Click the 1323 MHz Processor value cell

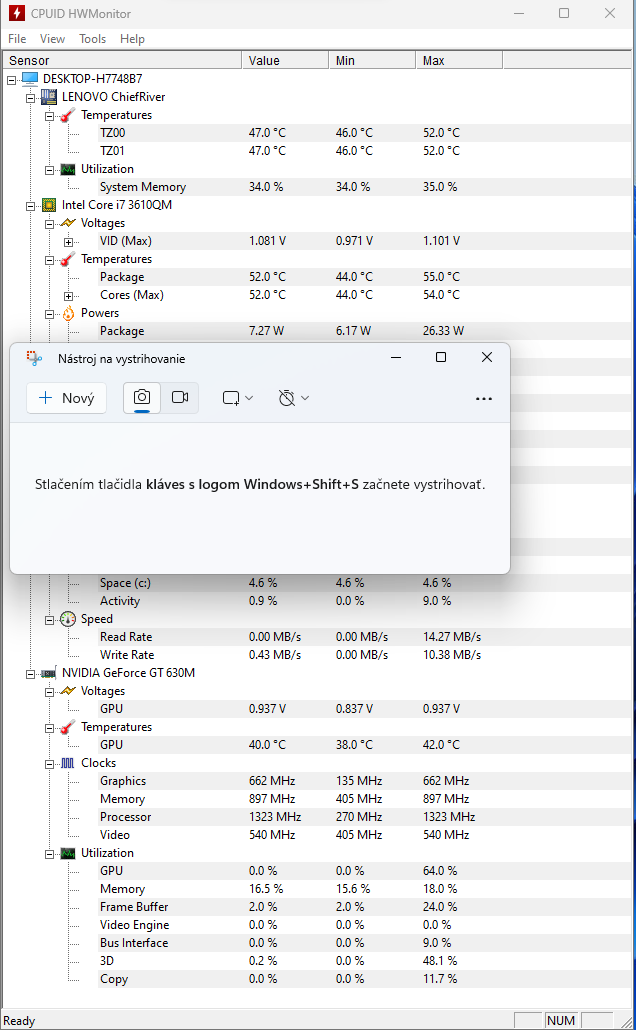coord(275,817)
